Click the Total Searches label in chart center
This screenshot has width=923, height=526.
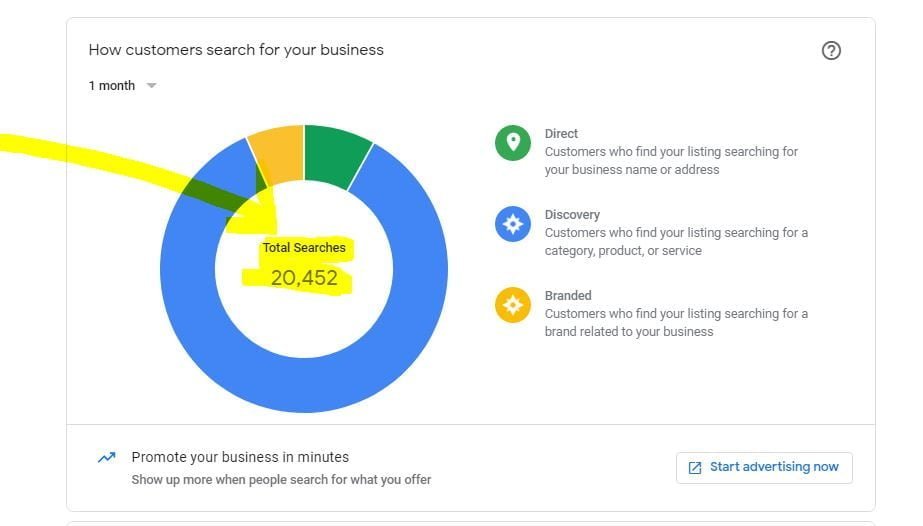(x=304, y=247)
